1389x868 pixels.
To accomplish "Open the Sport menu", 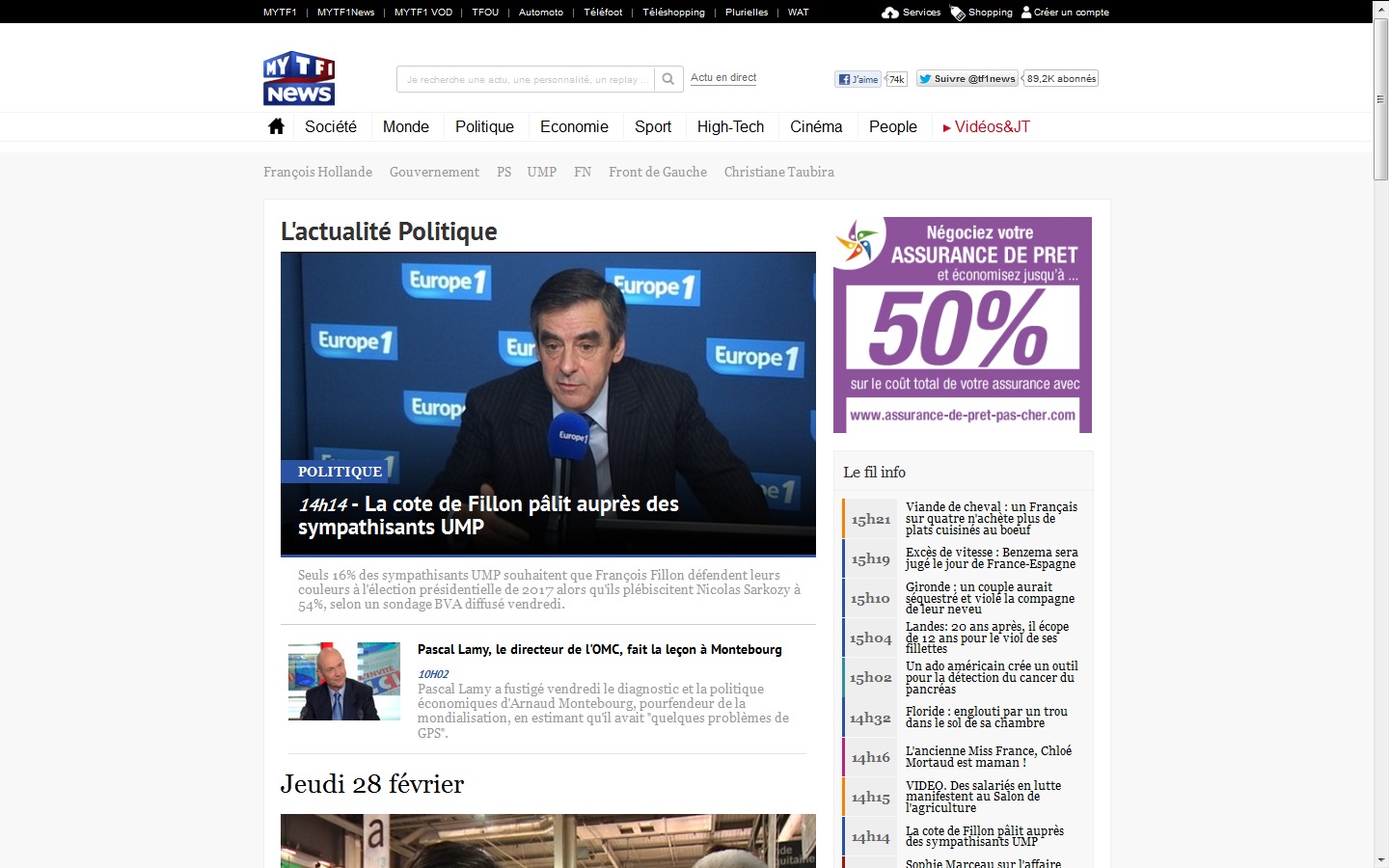I will click(653, 126).
